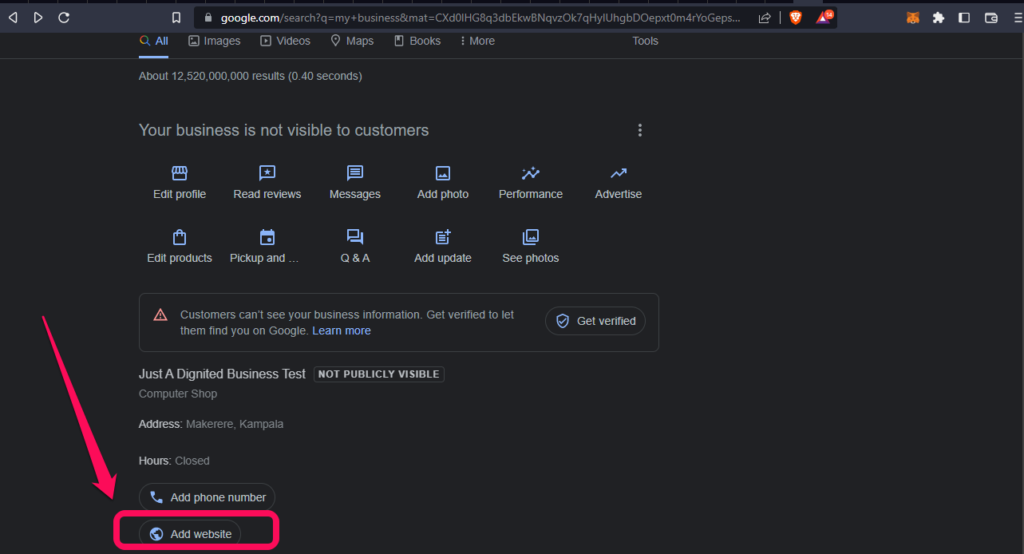This screenshot has width=1024, height=554.
Task: Bookmark this page with the bookmark icon
Action: coord(176,18)
